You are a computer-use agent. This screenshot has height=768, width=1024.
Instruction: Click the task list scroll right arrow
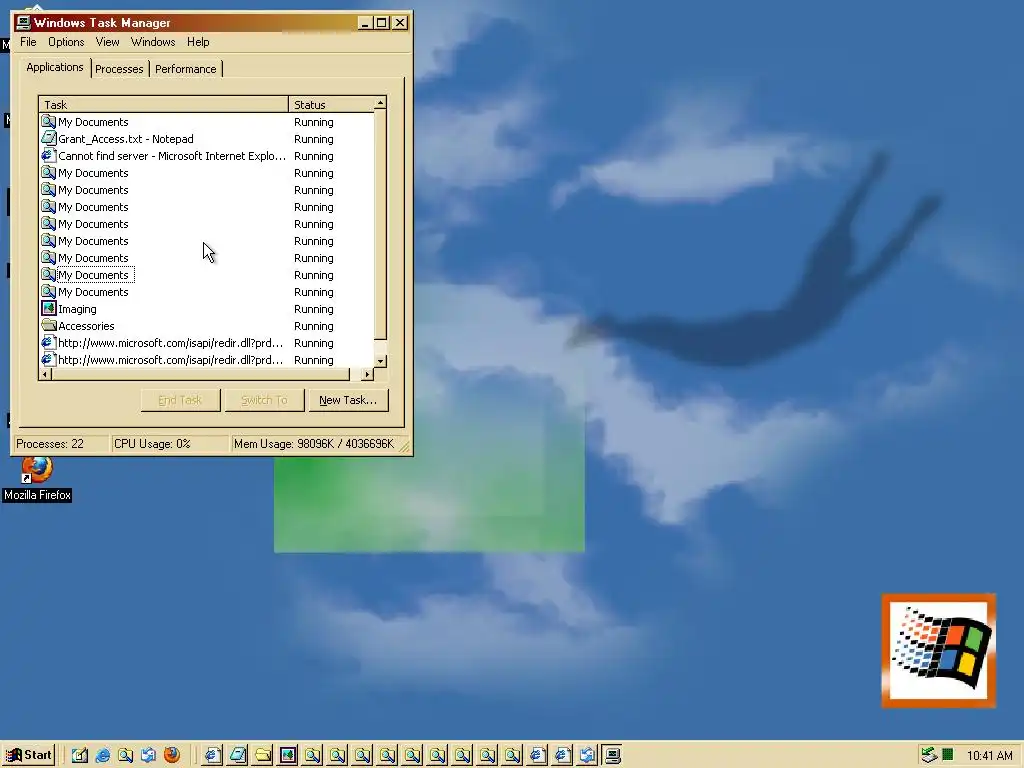[368, 374]
